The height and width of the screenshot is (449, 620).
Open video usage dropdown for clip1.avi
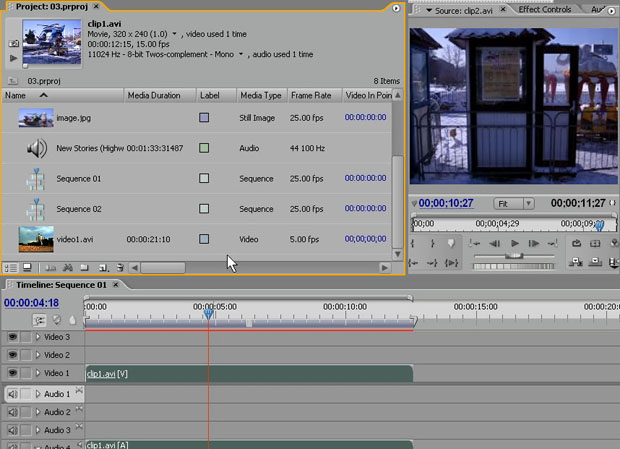pyautogui.click(x=174, y=34)
